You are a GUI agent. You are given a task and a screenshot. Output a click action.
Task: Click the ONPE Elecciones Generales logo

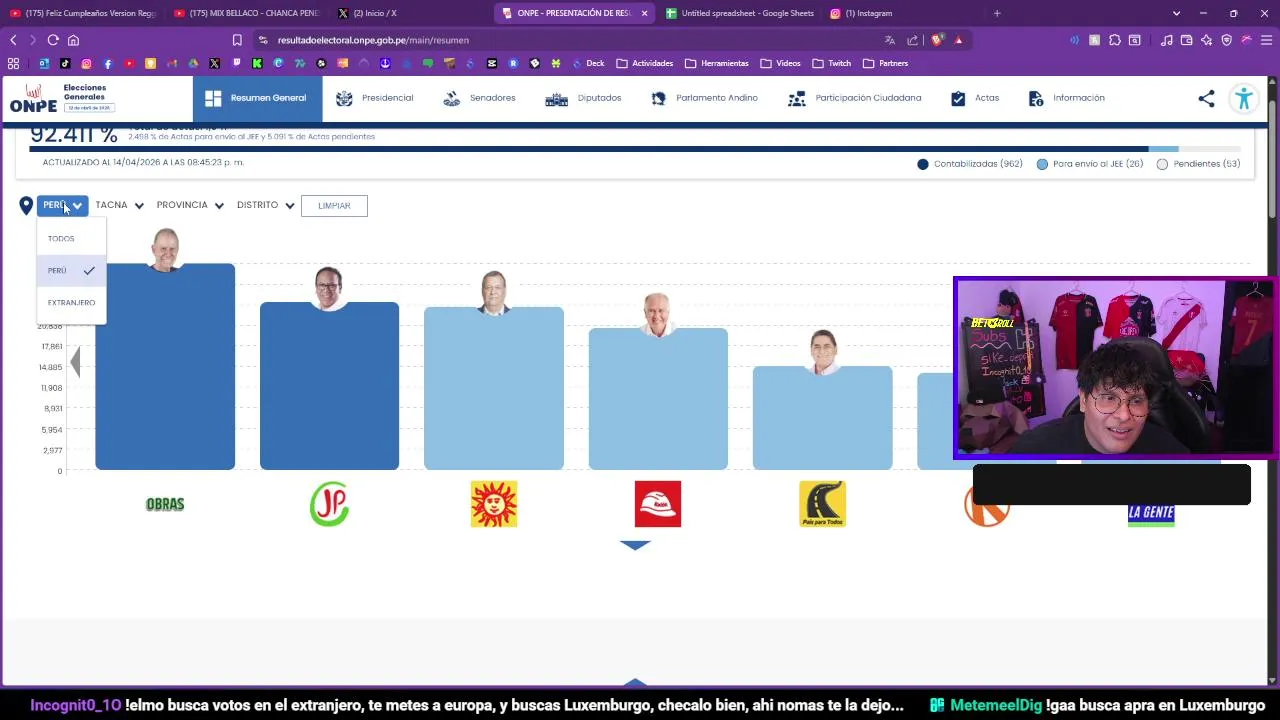click(62, 98)
